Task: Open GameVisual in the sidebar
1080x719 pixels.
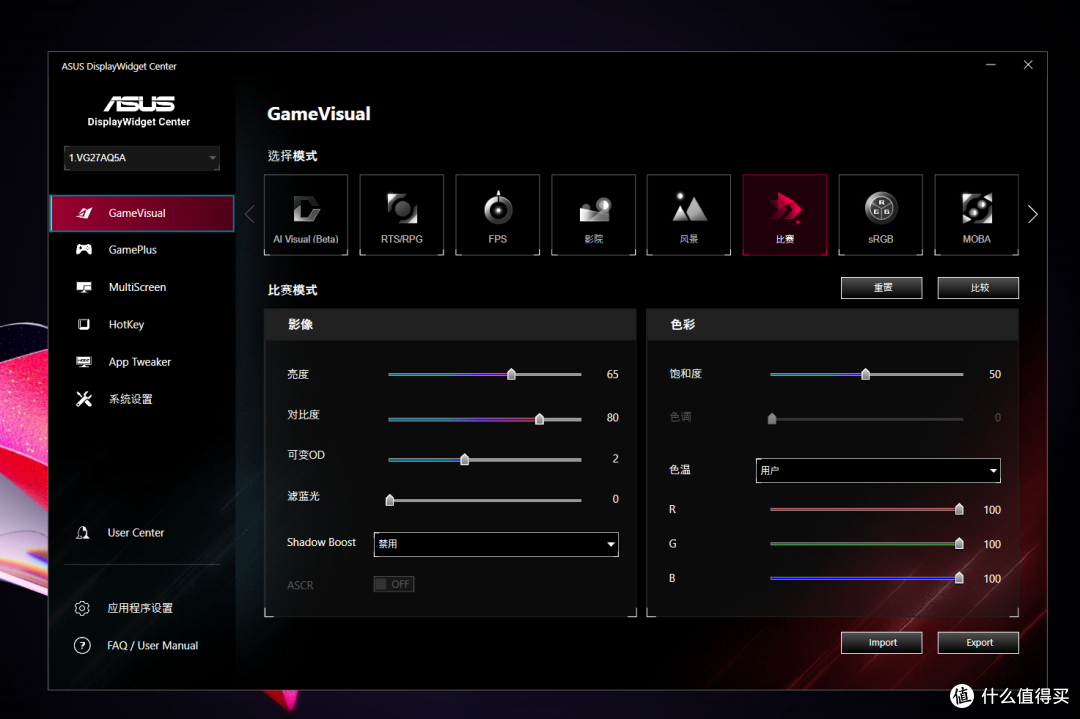Action: tap(142, 213)
